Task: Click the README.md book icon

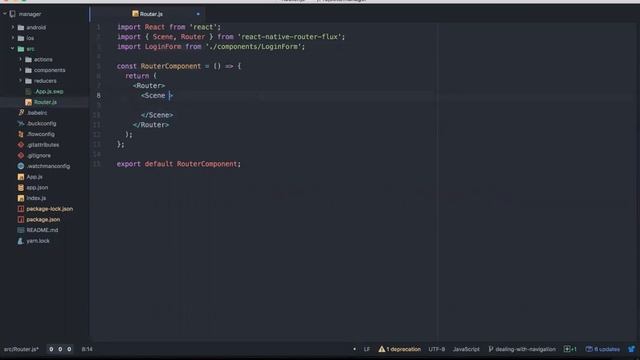Action: 21,230
